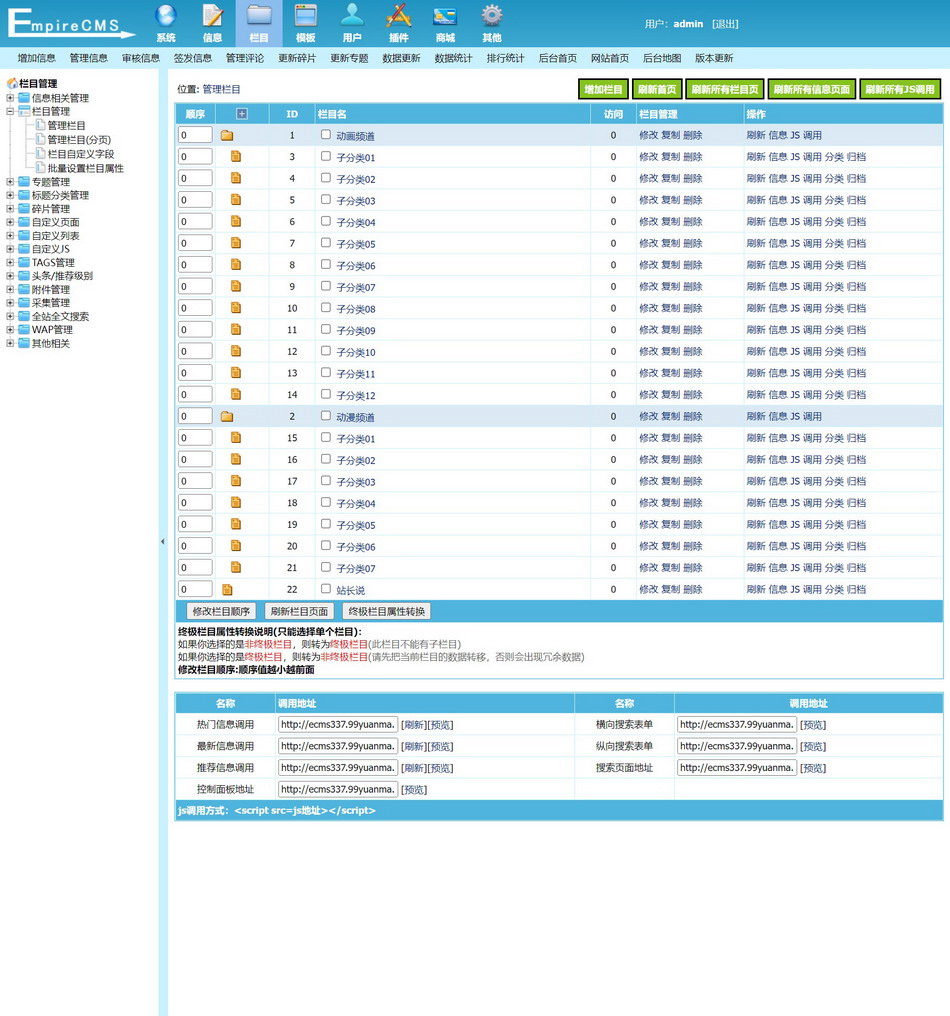The image size is (950, 1016).
Task: Click the file icon of 站长说 row
Action: [227, 590]
